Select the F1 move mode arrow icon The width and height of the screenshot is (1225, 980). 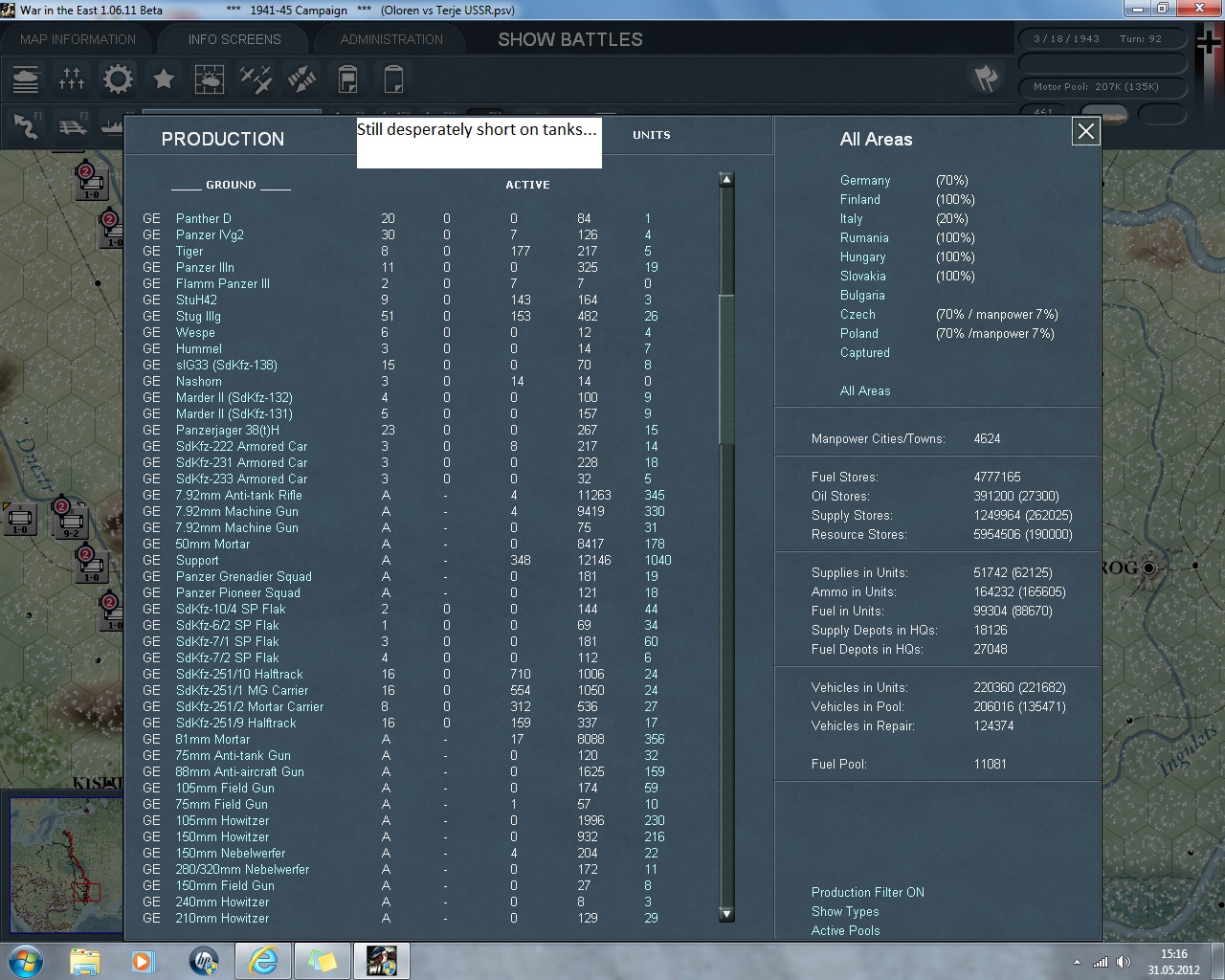[27, 125]
